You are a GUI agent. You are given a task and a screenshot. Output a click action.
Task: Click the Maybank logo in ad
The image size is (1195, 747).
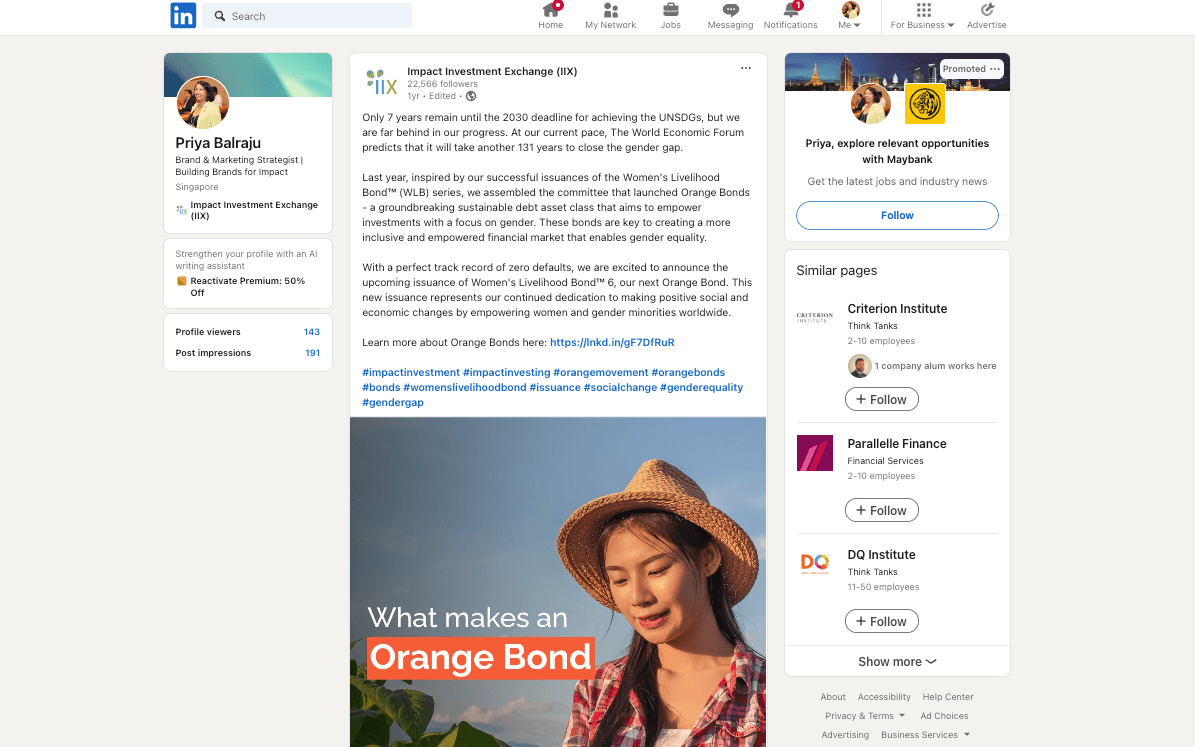pos(924,104)
